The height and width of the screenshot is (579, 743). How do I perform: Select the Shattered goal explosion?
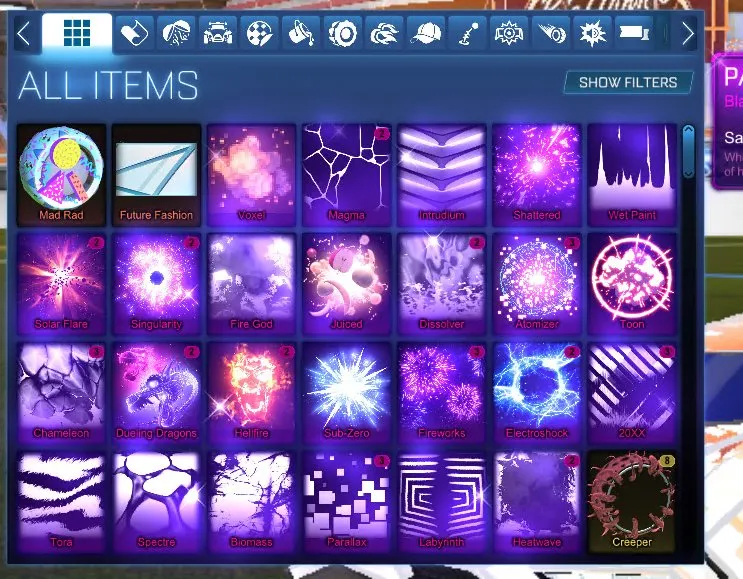pyautogui.click(x=537, y=175)
